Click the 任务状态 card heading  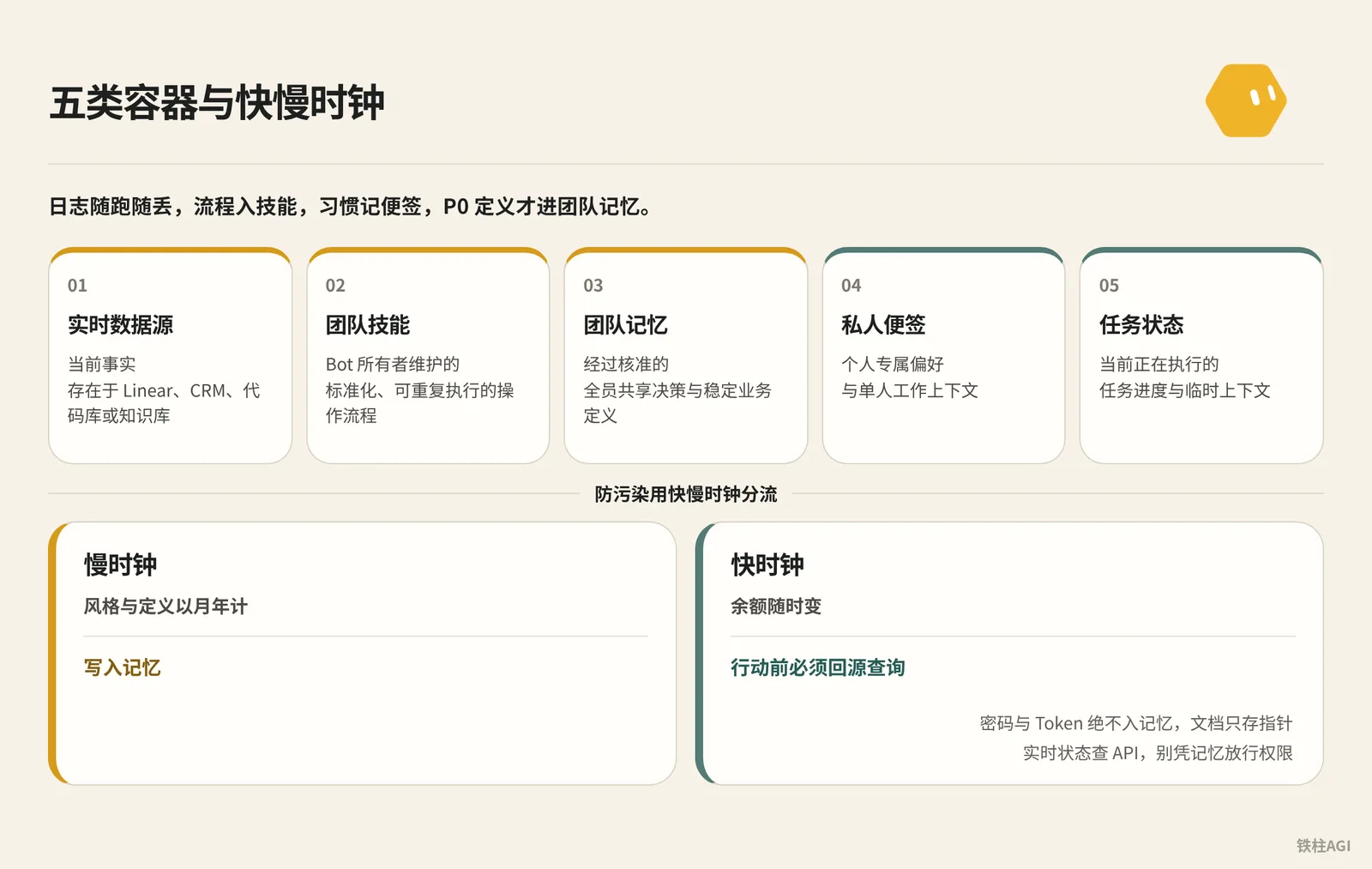(x=1141, y=325)
